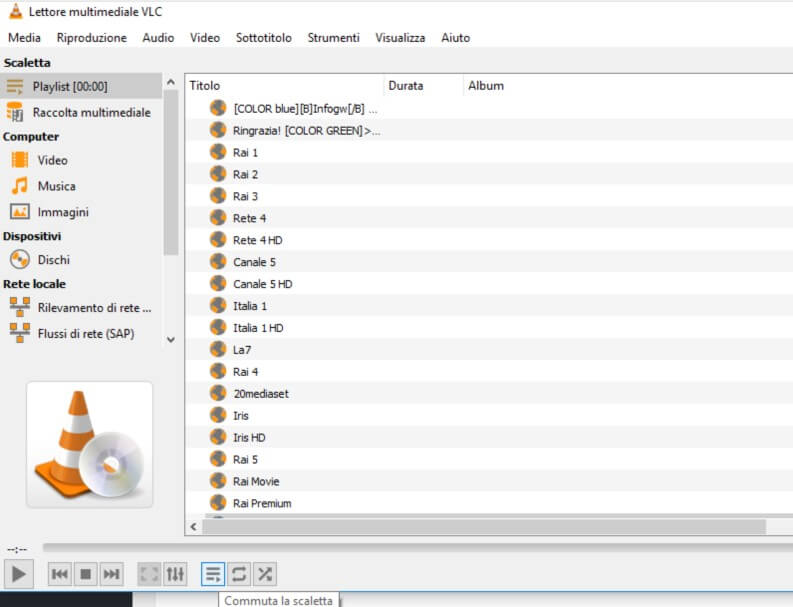Click the Play button

coord(19,574)
